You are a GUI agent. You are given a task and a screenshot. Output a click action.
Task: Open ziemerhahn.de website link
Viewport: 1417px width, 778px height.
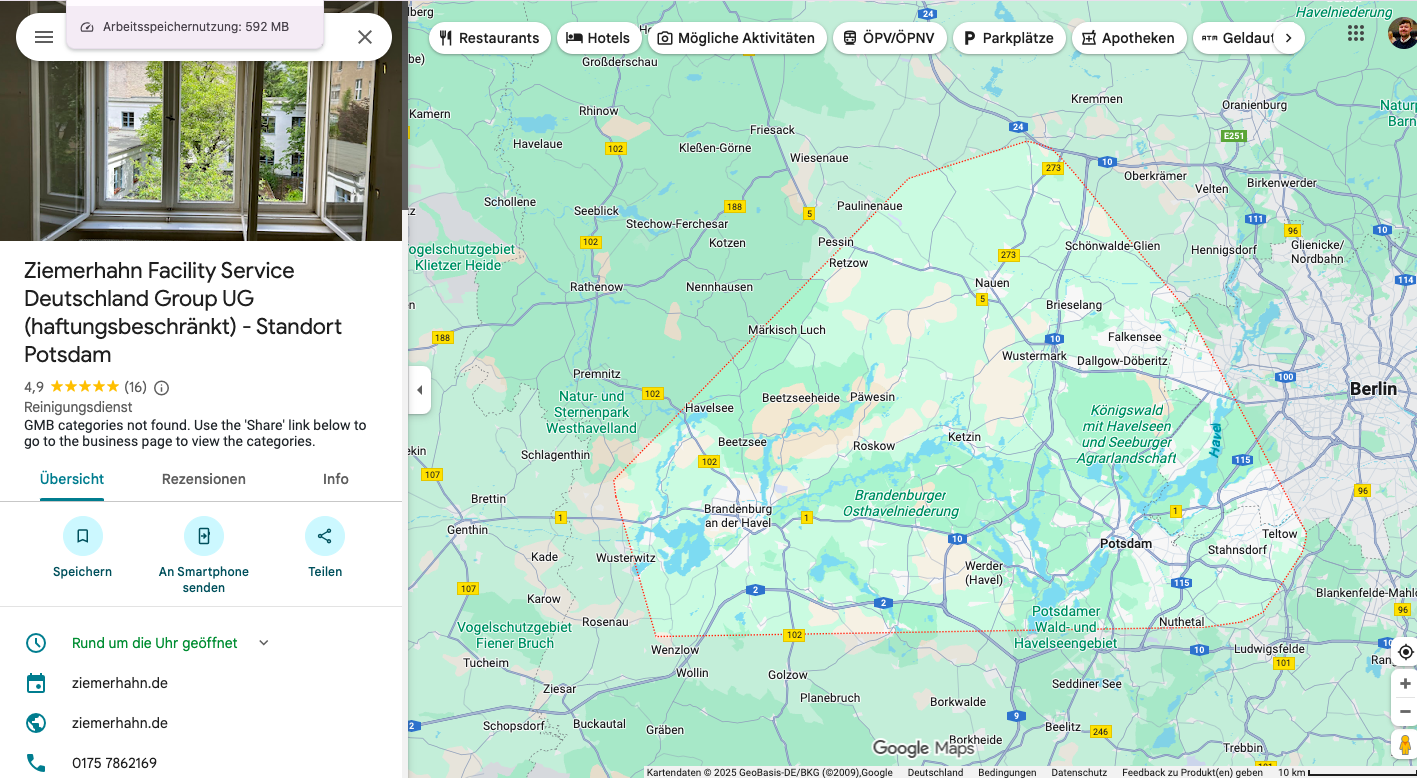coord(120,723)
